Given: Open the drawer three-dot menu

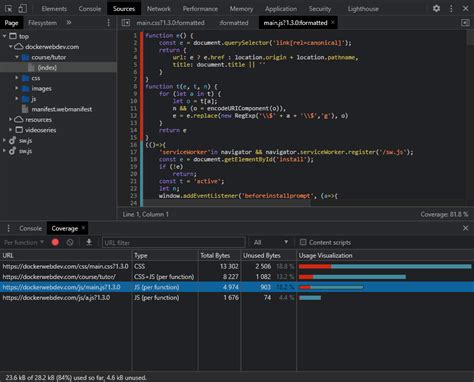Looking at the screenshot, I should pyautogui.click(x=9, y=228).
